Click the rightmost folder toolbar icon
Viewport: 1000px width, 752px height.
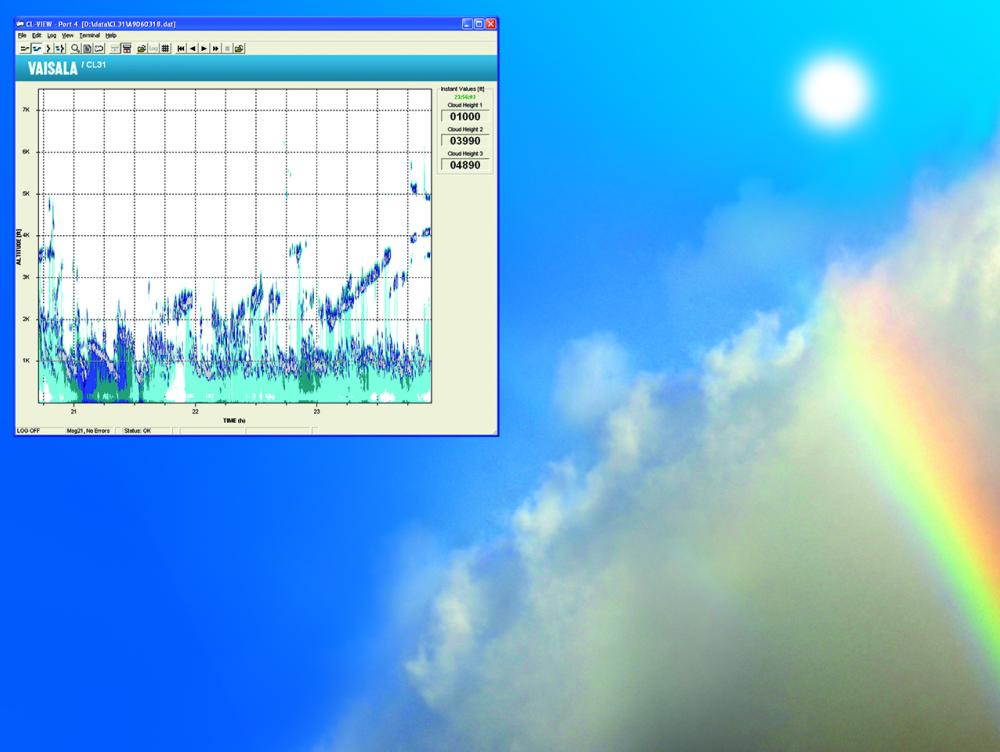pos(239,48)
